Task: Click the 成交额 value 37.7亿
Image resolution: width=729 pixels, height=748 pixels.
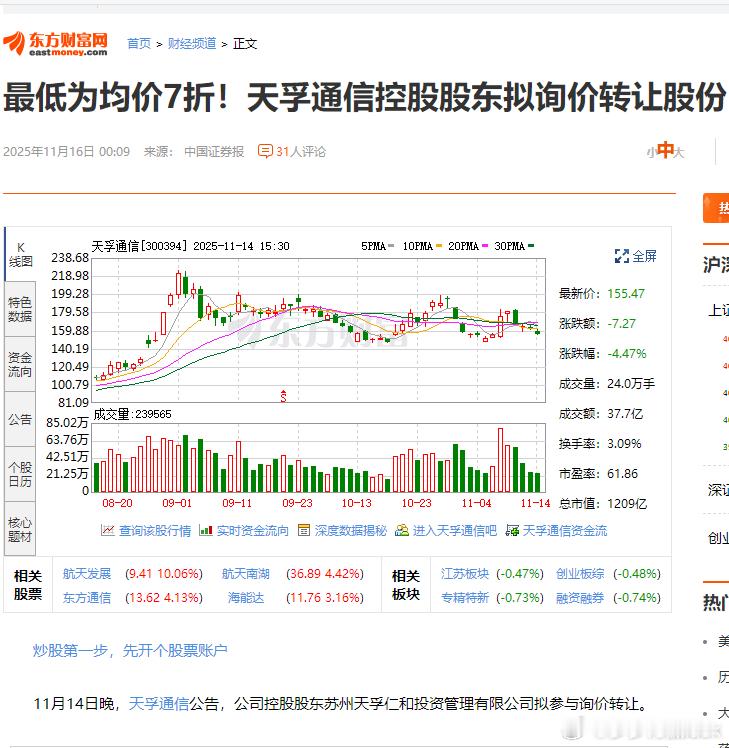Action: 625,414
